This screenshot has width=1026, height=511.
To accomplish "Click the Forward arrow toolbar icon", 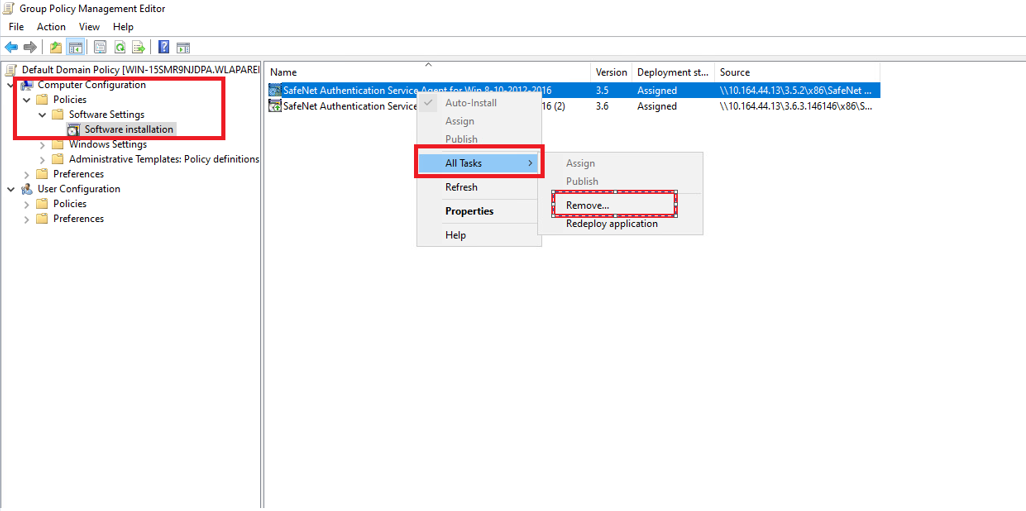I will coord(29,47).
